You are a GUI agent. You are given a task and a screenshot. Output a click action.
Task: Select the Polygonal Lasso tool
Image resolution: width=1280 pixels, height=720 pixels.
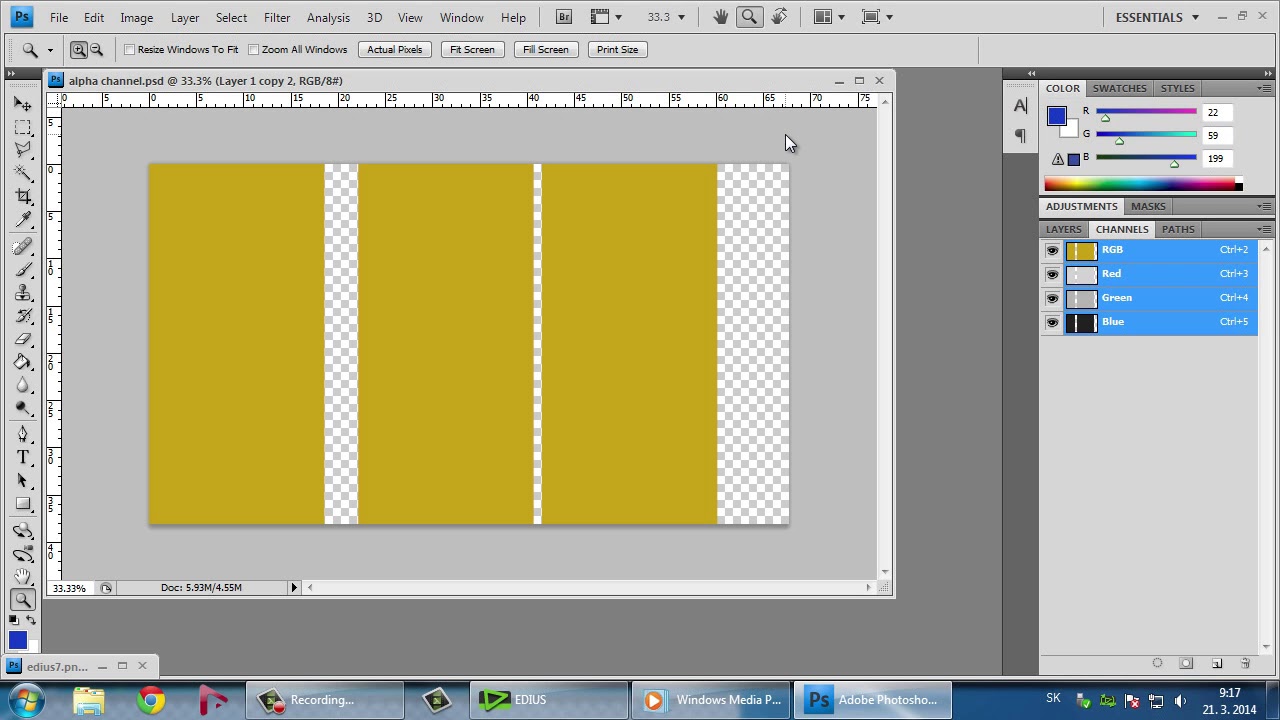(x=23, y=150)
